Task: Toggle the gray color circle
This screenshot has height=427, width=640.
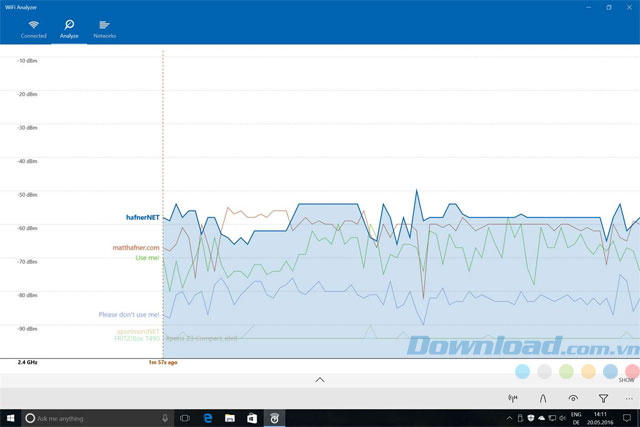Action: 544,371
